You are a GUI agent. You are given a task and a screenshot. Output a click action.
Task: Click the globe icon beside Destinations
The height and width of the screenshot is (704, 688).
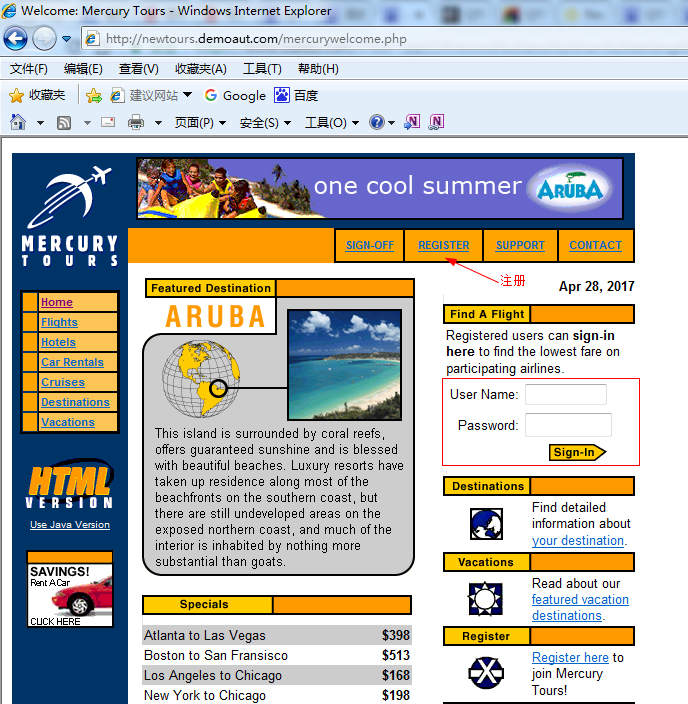point(486,523)
